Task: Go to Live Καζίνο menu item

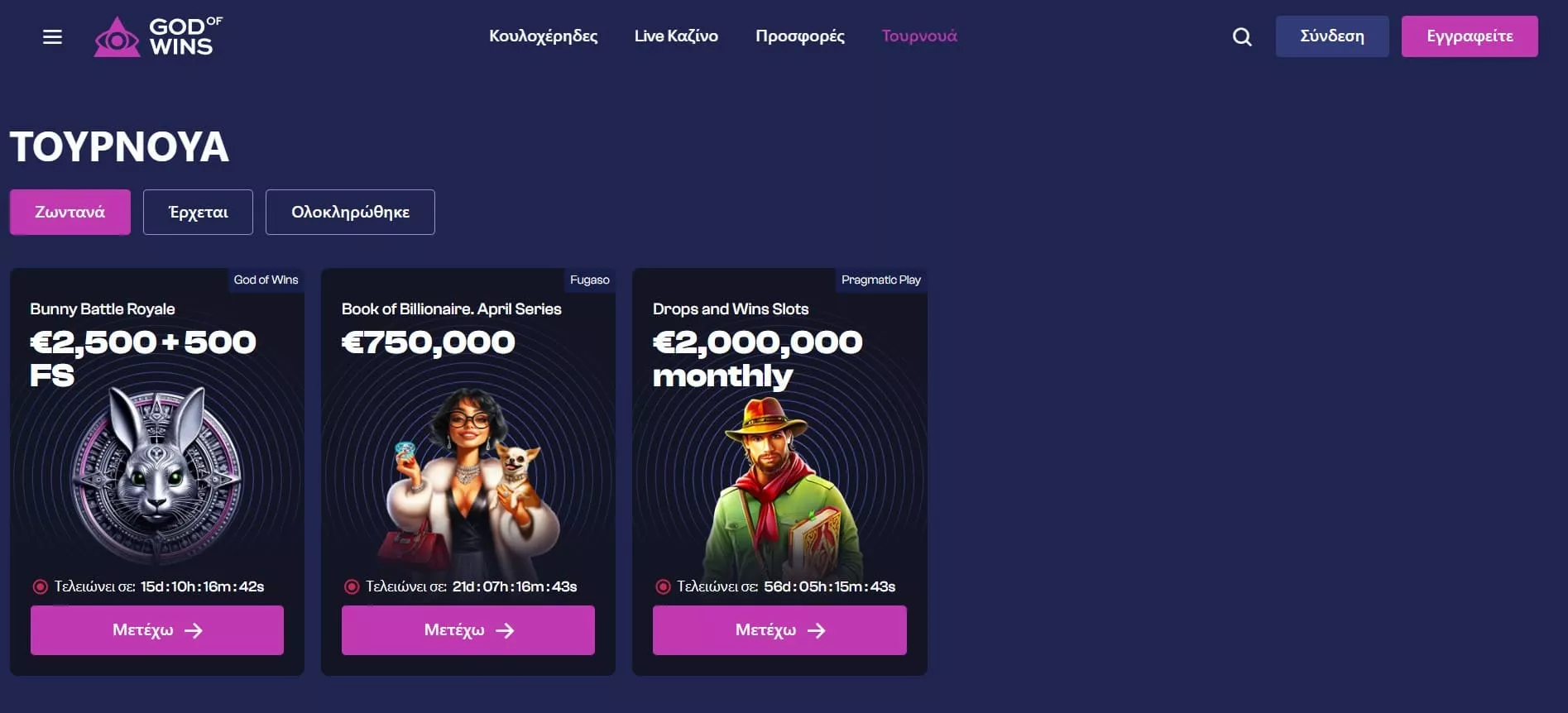Action: point(676,36)
